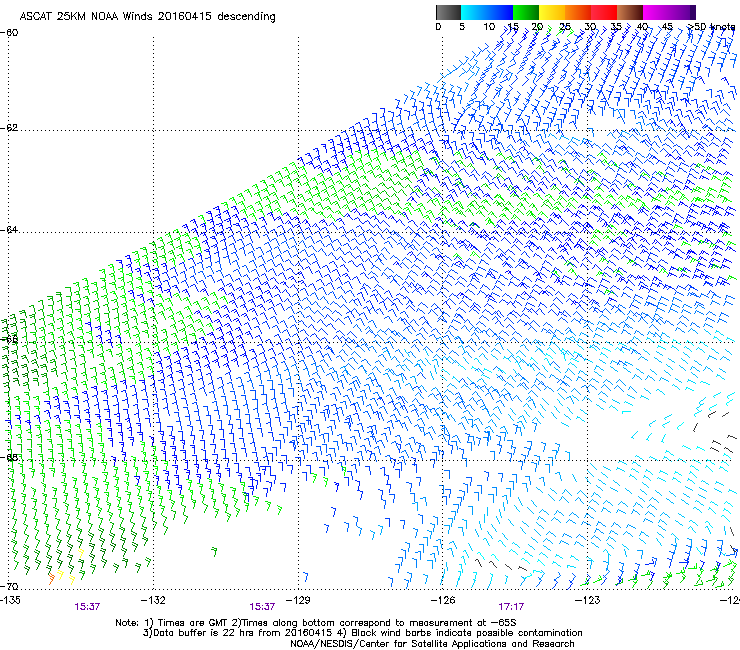The height and width of the screenshot is (650, 740).
Task: Click the '-126' longitude label
Action: 443,600
